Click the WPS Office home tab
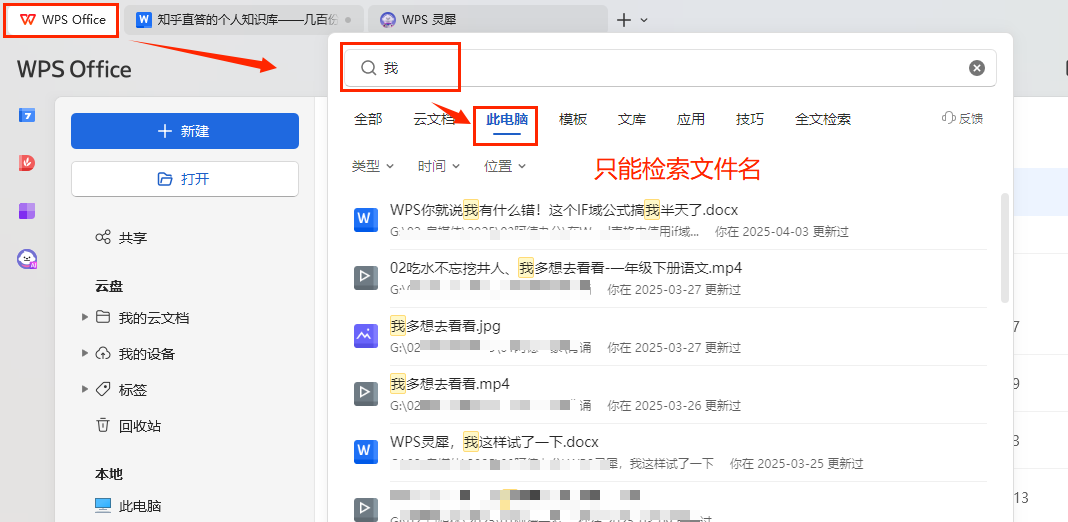The width and height of the screenshot is (1068, 522). click(63, 20)
